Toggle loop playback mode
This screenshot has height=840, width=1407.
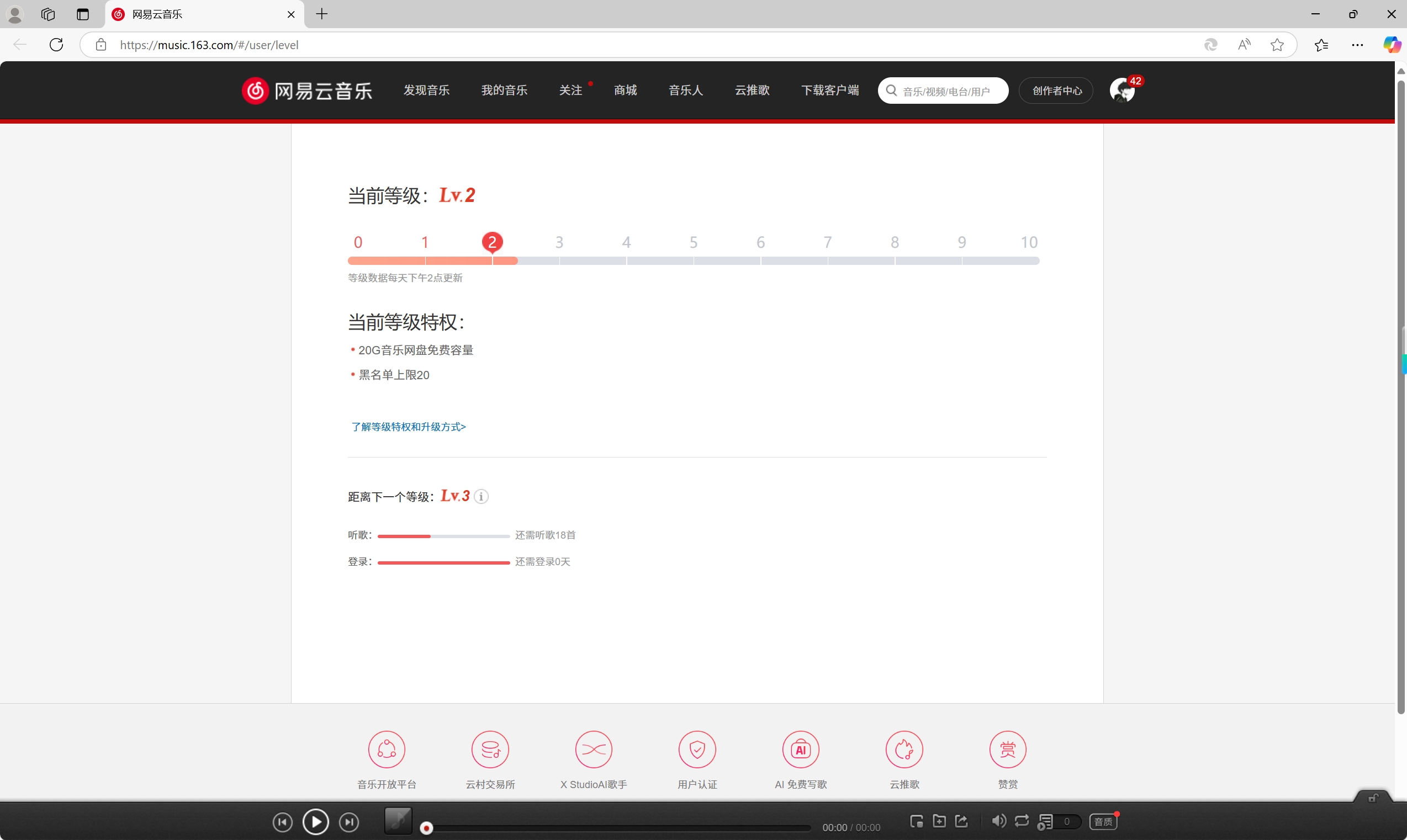pos(1022,821)
